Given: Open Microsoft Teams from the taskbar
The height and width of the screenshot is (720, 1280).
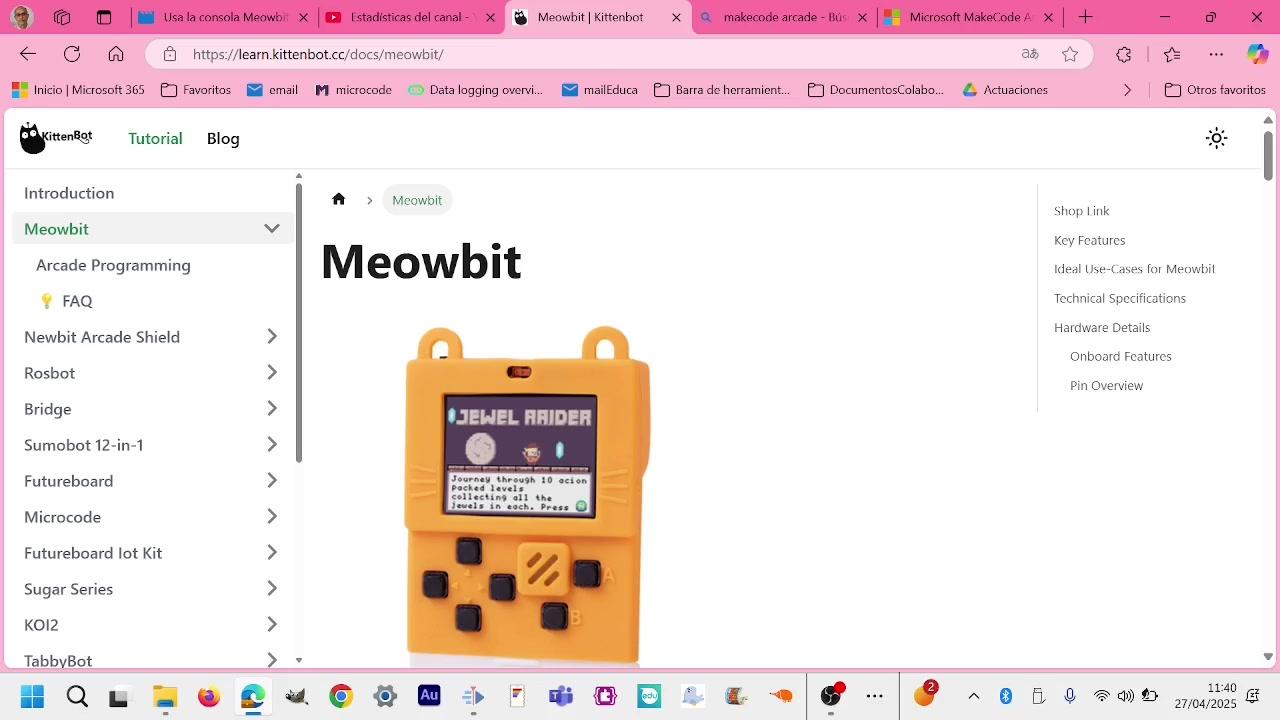Looking at the screenshot, I should point(561,696).
